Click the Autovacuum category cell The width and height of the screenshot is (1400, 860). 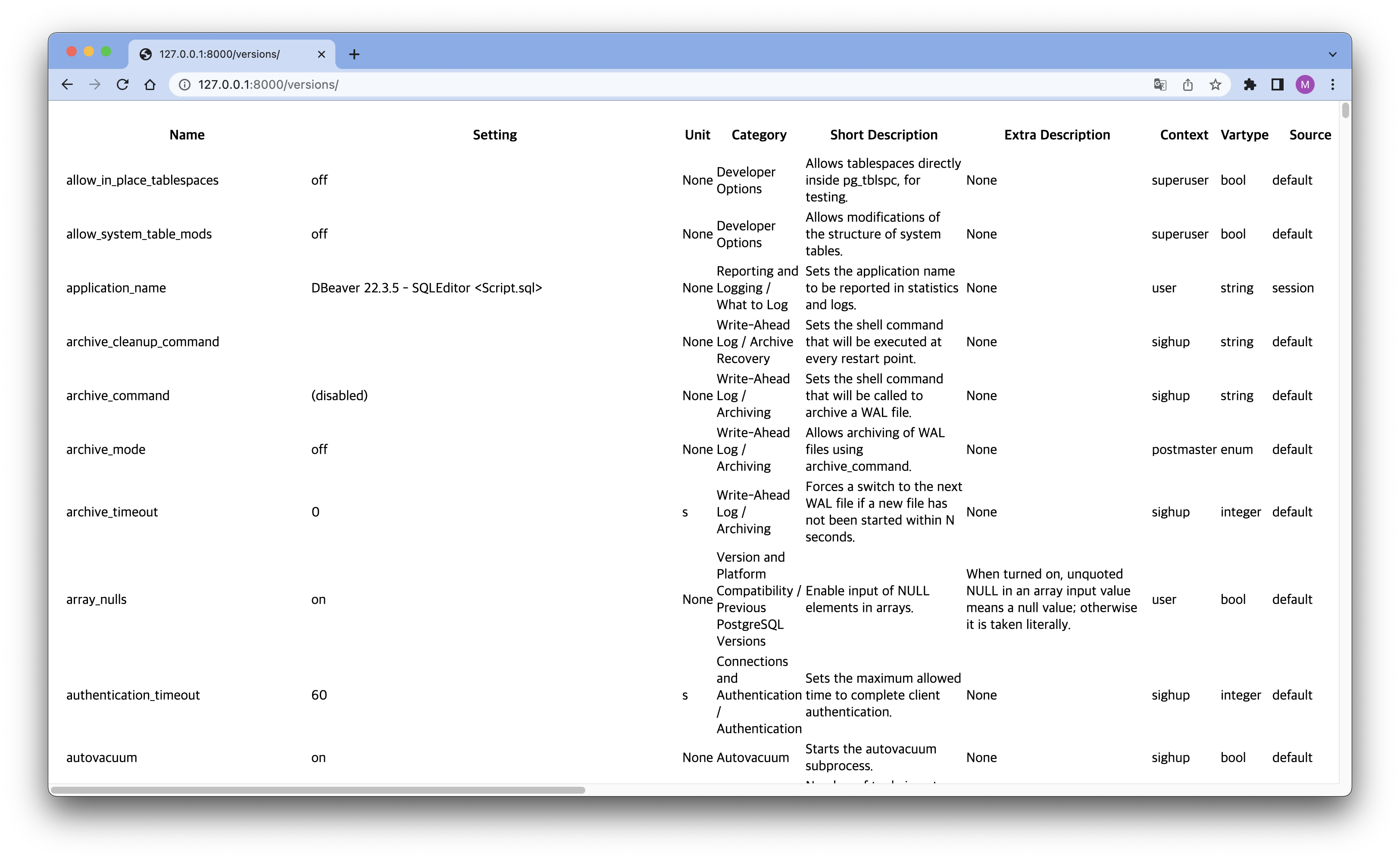[753, 757]
